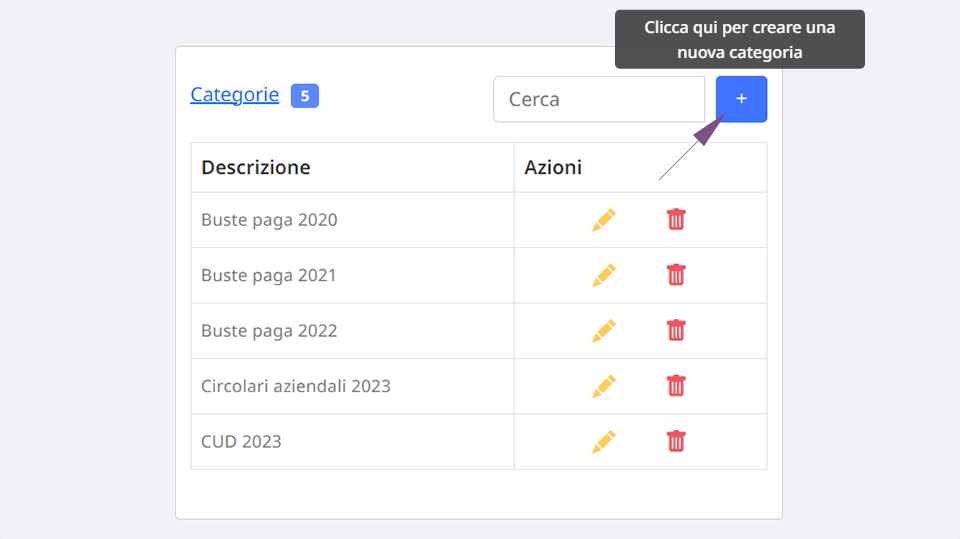This screenshot has height=539, width=960.
Task: Delete the CUD 2023 category
Action: pyautogui.click(x=676, y=441)
